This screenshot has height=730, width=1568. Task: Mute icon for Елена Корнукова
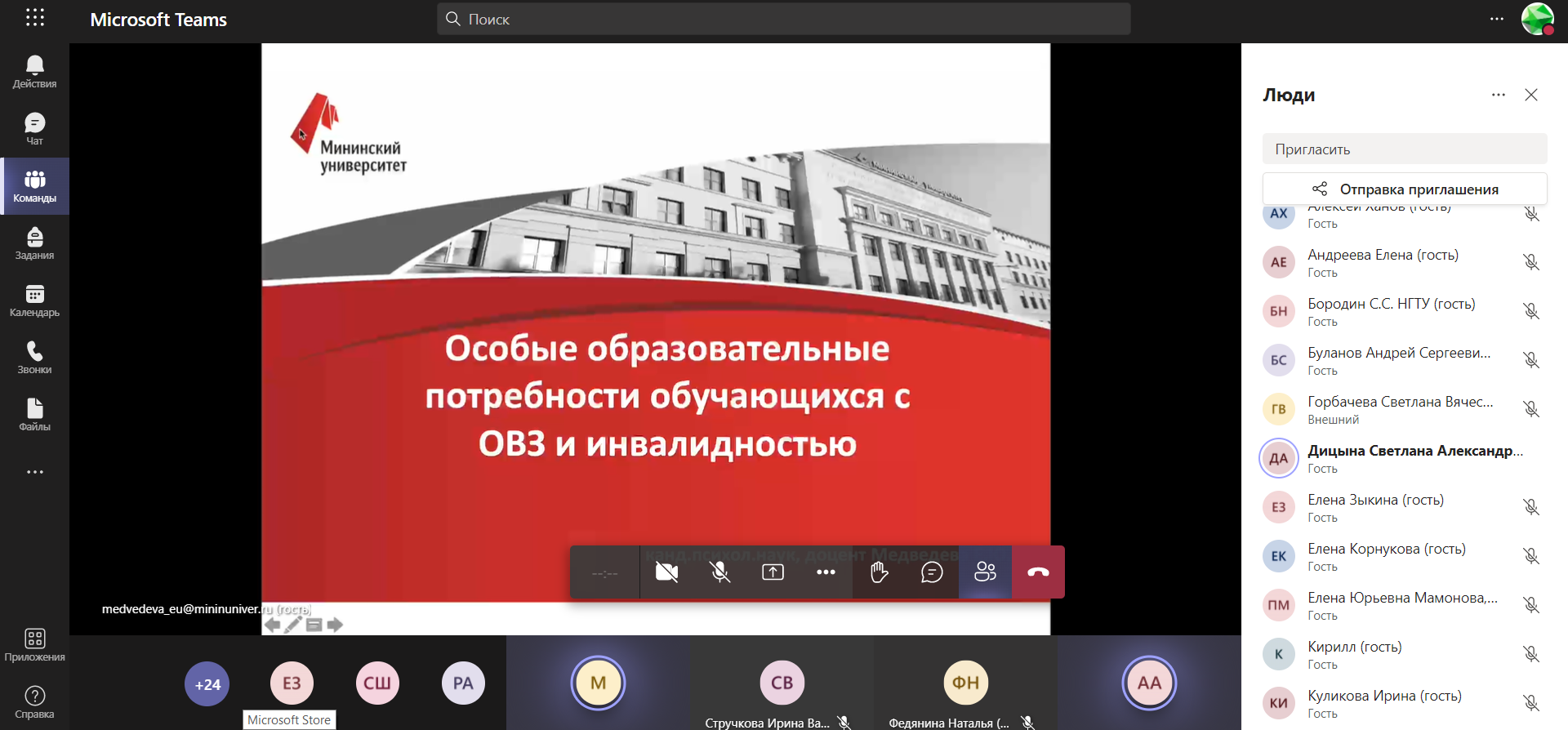click(x=1531, y=556)
